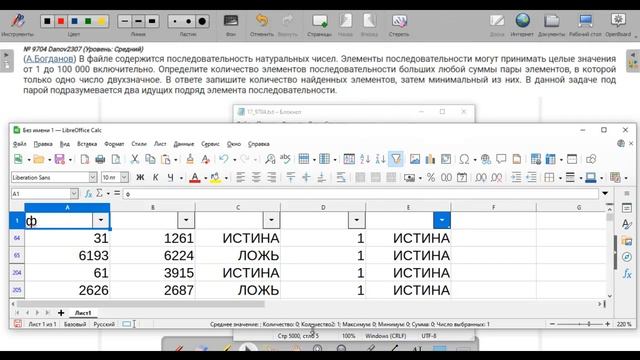640x360 pixels.
Task: Open the Файл menu
Action: click(20, 144)
